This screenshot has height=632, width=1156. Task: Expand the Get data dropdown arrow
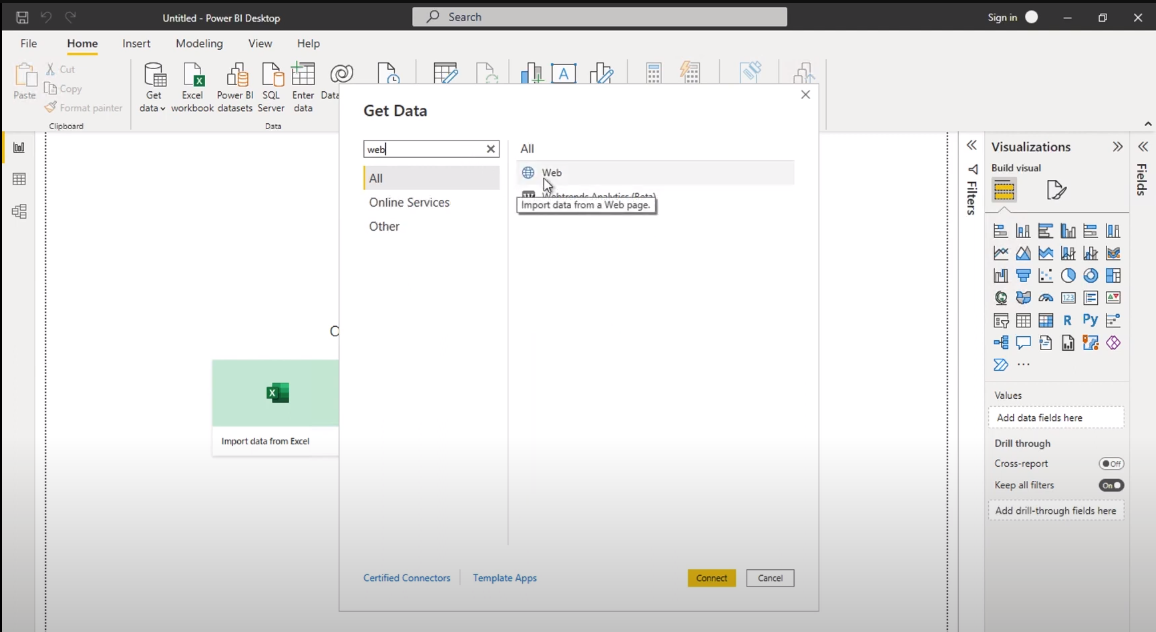pyautogui.click(x=162, y=108)
